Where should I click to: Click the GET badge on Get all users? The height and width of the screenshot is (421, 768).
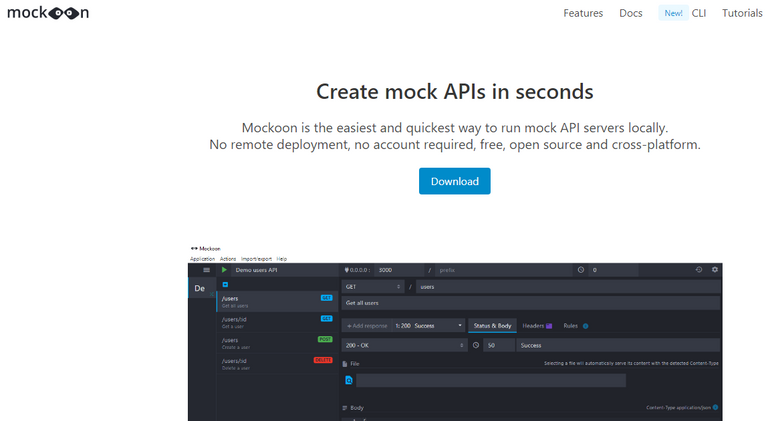point(326,298)
